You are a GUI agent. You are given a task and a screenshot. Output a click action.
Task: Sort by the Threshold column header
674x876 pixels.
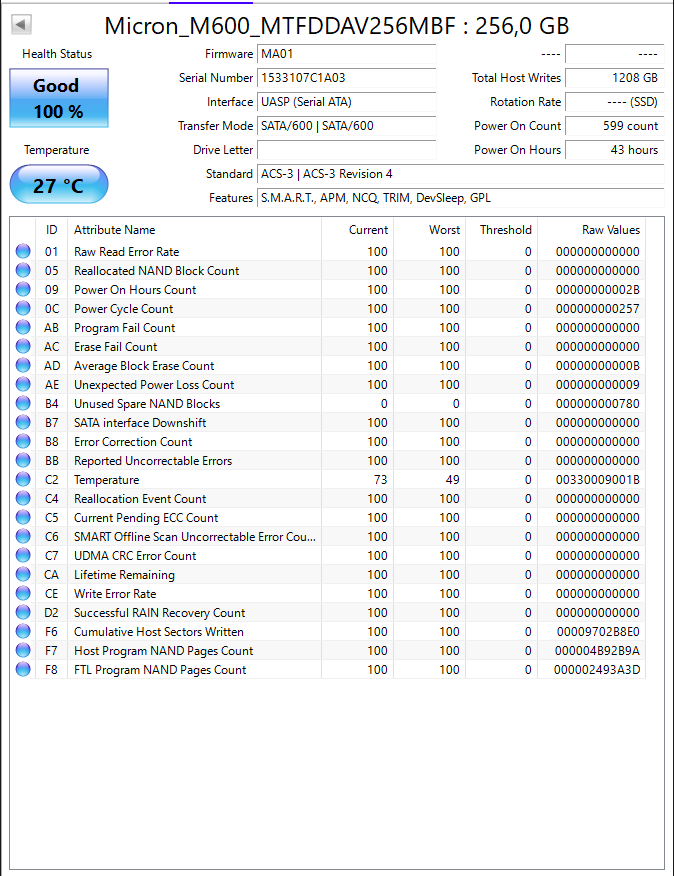(502, 230)
